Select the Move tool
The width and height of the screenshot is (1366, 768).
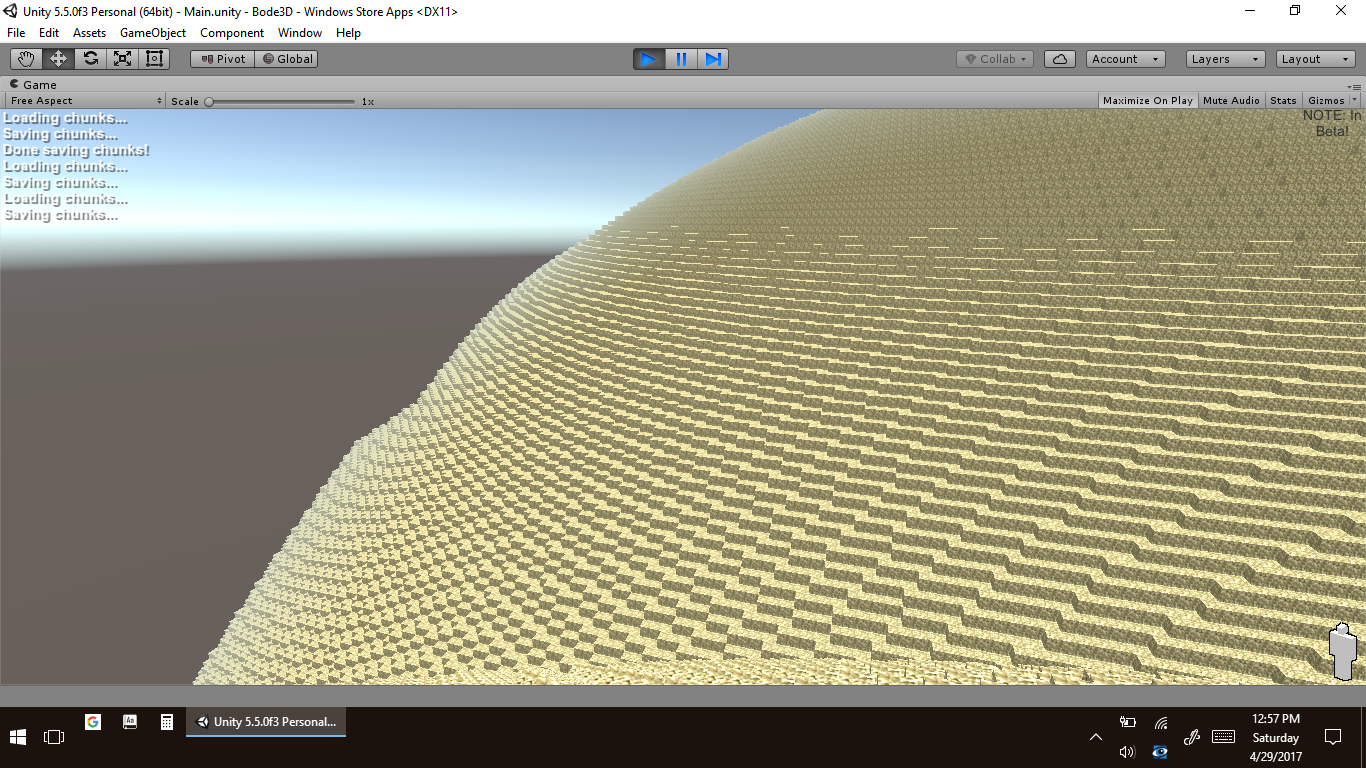click(58, 59)
